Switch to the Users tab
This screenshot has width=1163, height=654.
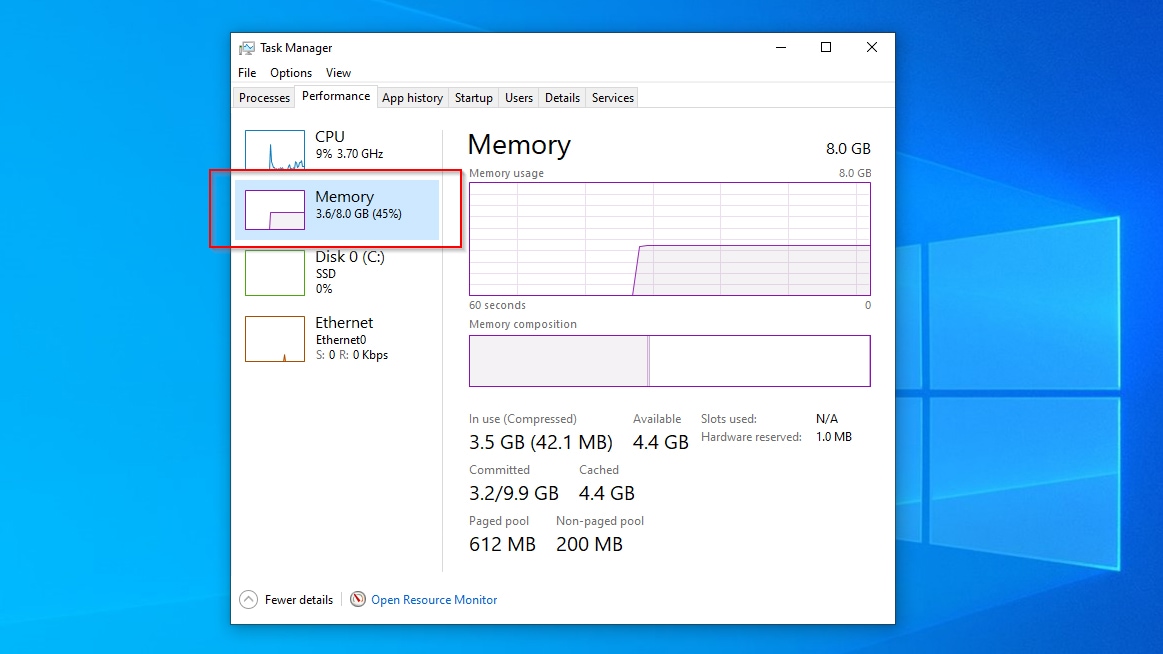tap(519, 98)
